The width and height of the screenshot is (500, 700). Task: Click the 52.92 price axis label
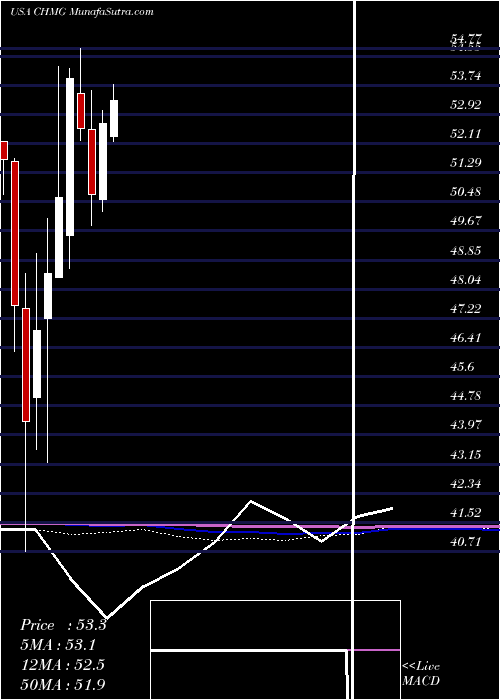coord(466,105)
